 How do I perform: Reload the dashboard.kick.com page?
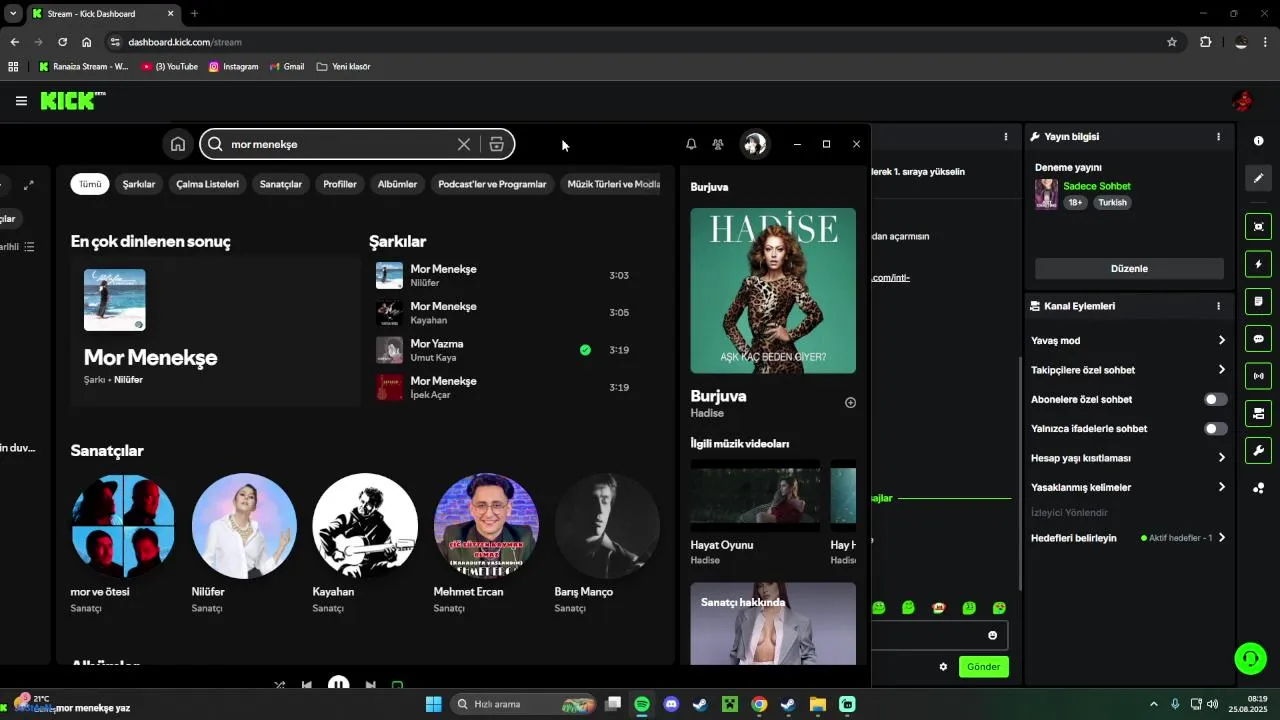pyautogui.click(x=62, y=42)
